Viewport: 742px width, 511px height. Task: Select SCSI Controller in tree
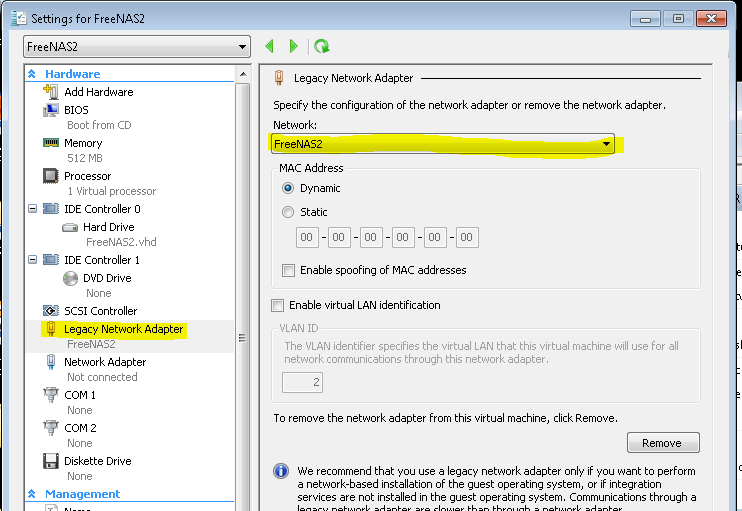101,311
